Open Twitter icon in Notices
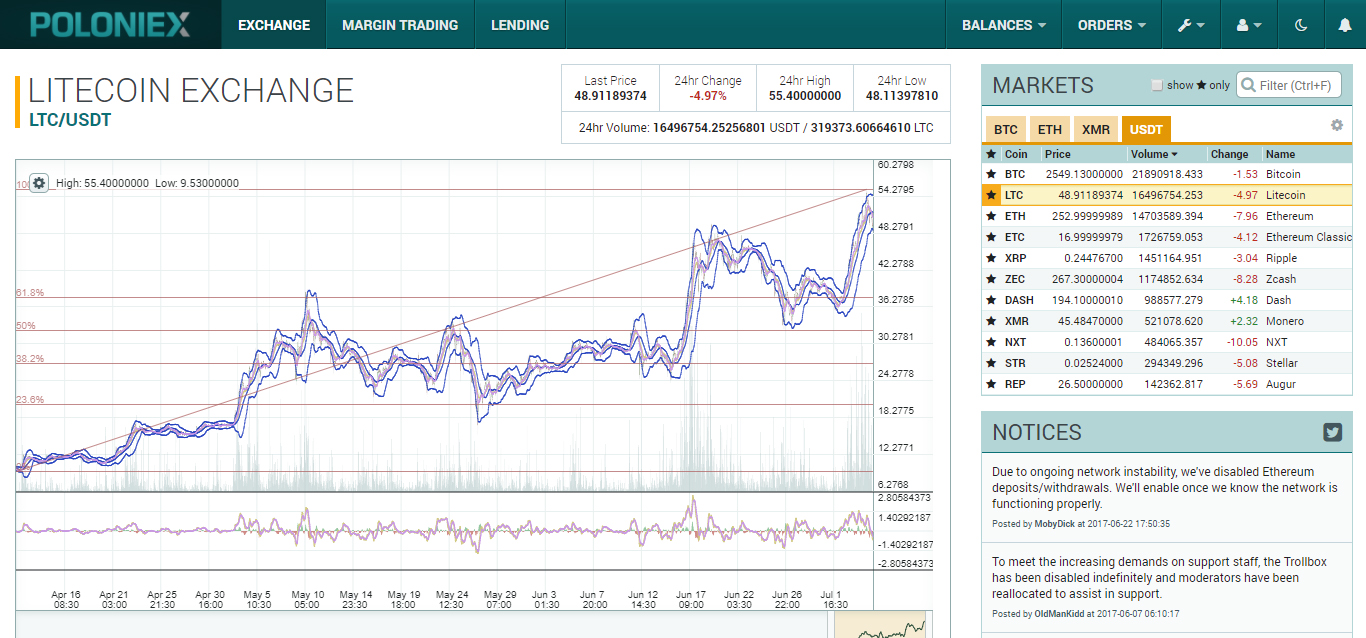 [x=1332, y=432]
